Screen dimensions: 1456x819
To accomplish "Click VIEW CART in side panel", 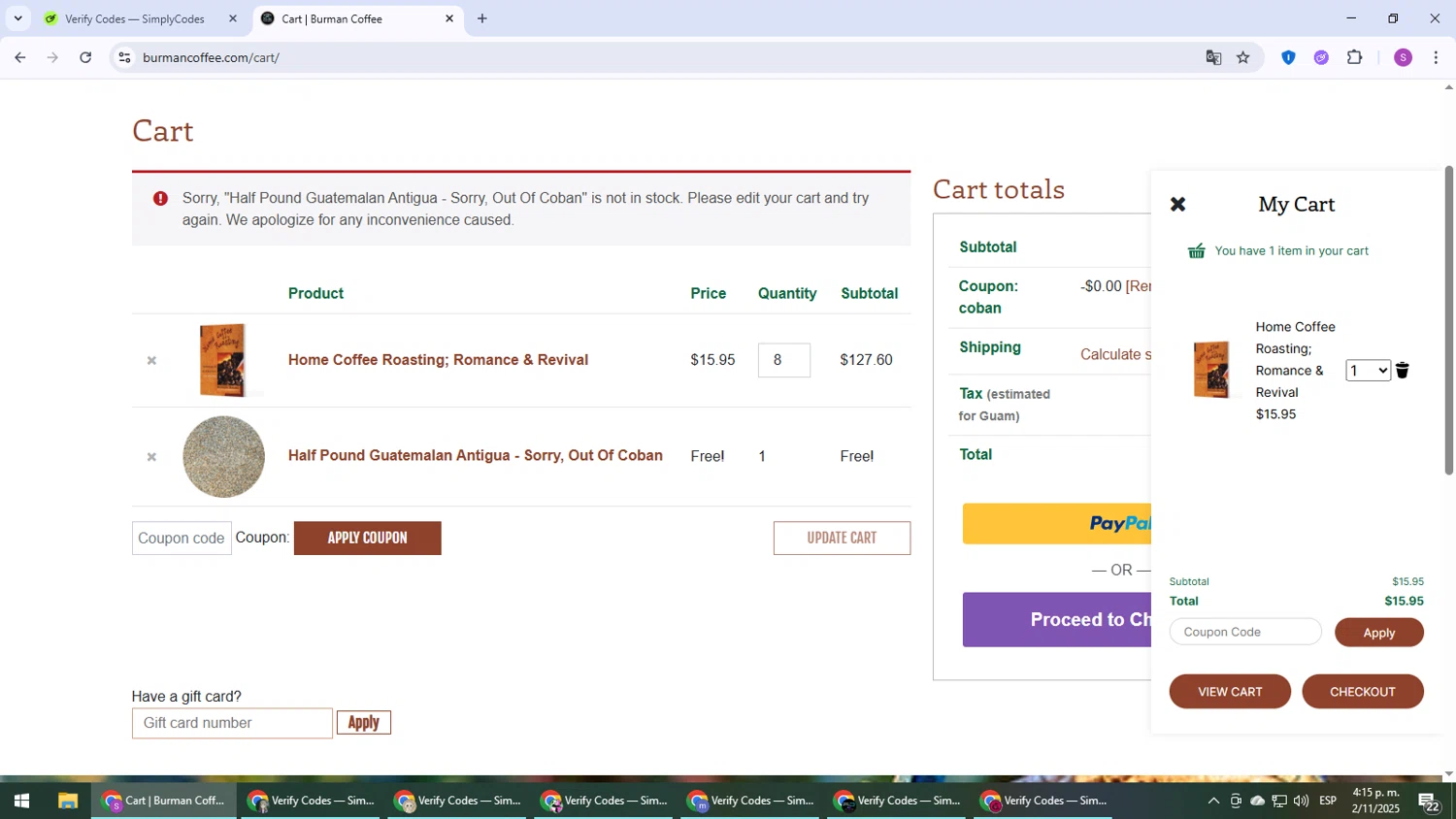I will coord(1230,692).
